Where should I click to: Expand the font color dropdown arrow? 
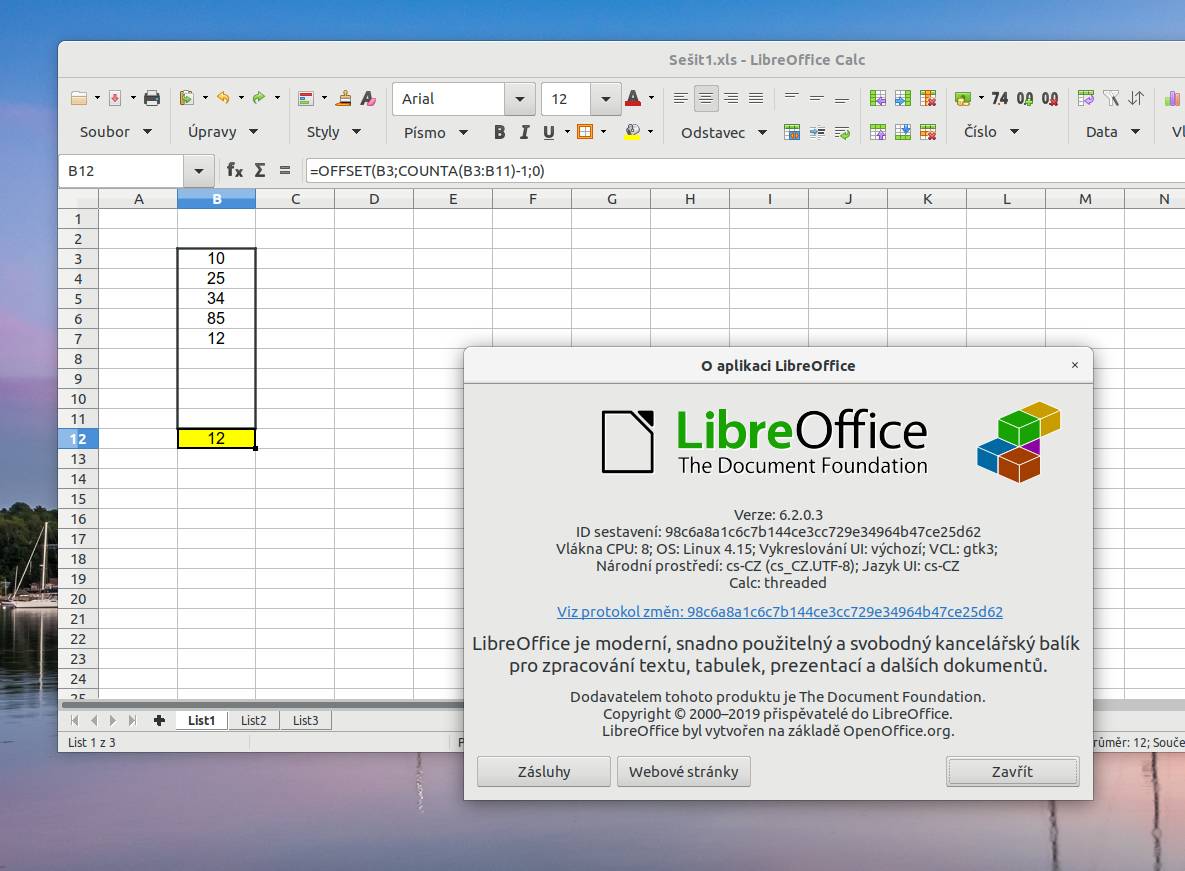click(651, 98)
